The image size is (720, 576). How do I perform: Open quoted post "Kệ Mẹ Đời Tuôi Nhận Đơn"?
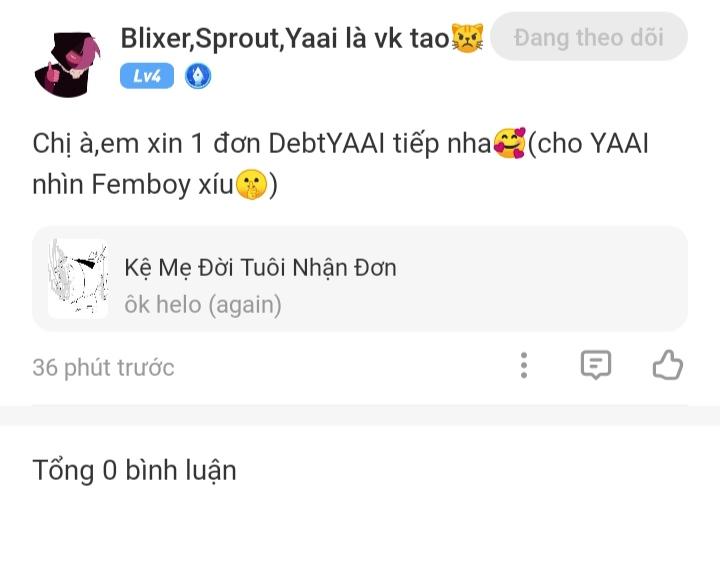(260, 267)
